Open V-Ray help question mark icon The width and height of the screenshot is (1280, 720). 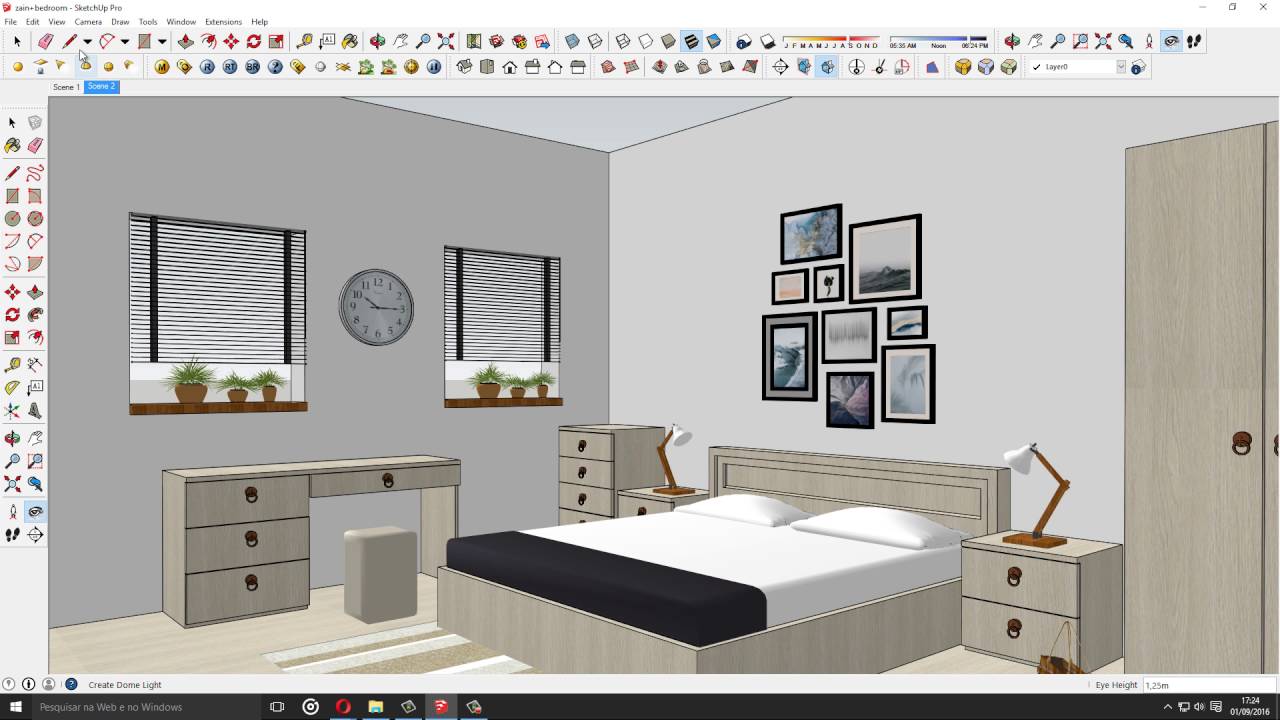pyautogui.click(x=275, y=67)
